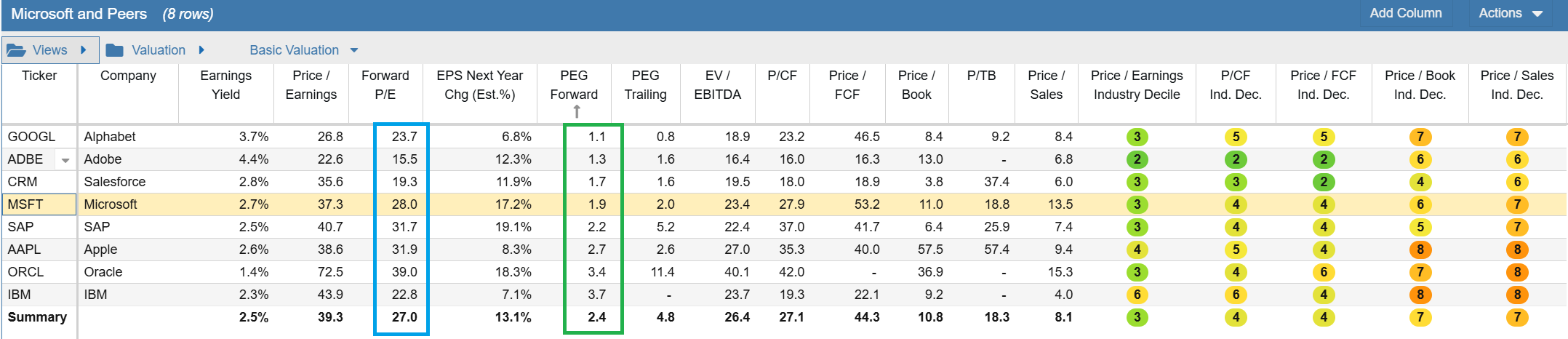Click the P/CF Ind. Dec. header

pyautogui.click(x=1236, y=85)
